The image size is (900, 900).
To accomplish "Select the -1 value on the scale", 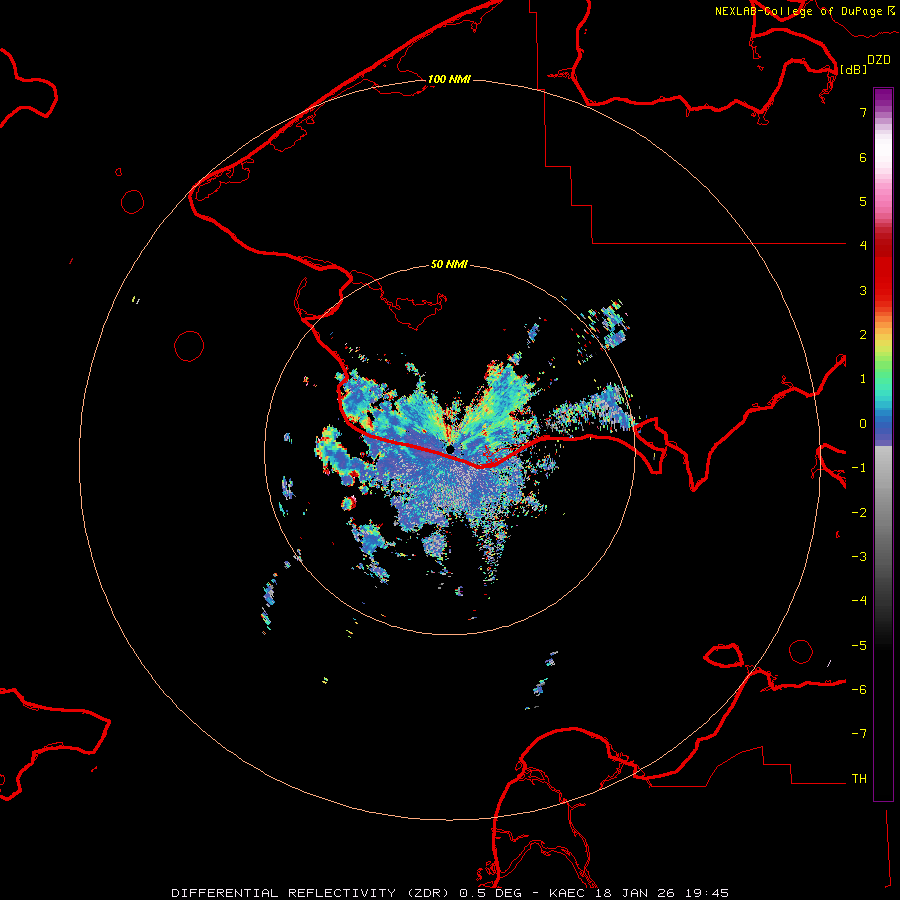I will [x=859, y=468].
